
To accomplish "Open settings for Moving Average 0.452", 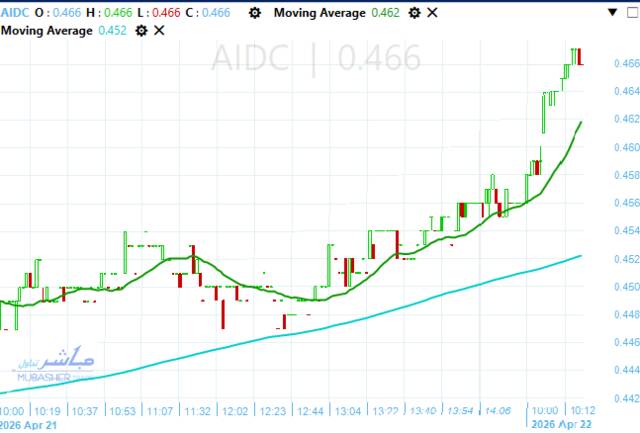I will (x=141, y=31).
